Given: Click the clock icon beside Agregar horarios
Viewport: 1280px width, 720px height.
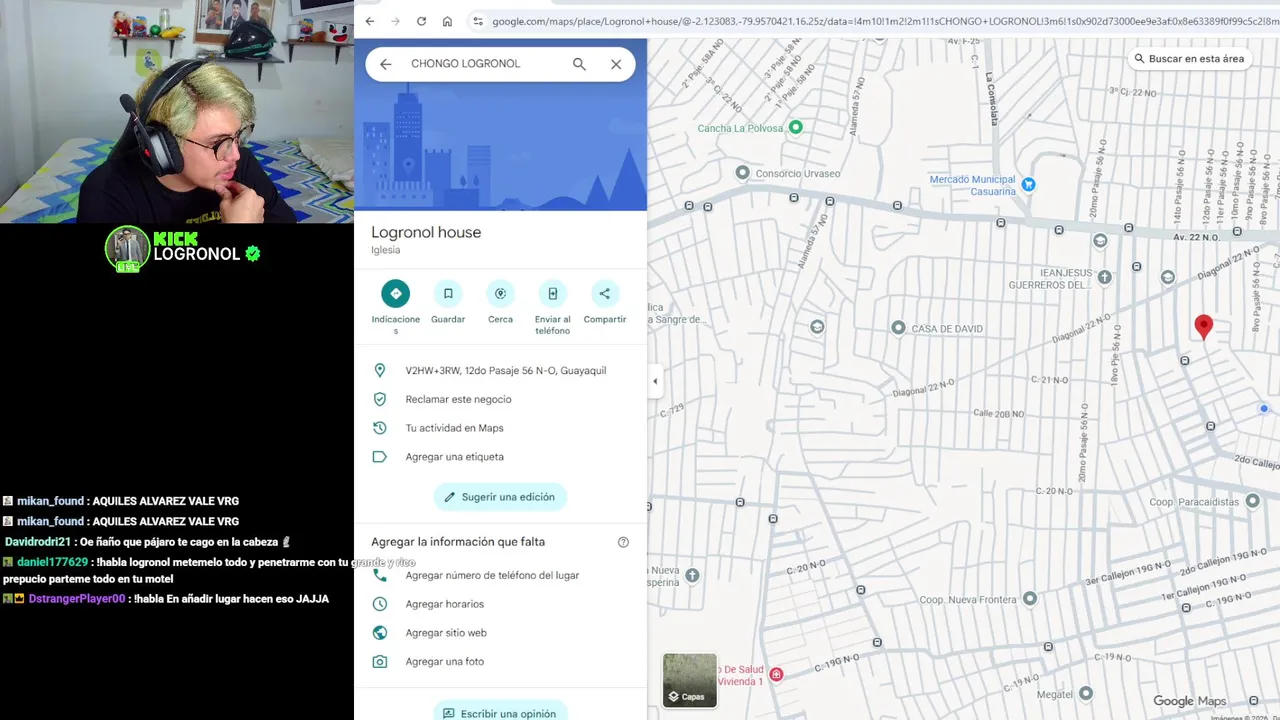Looking at the screenshot, I should (x=379, y=604).
